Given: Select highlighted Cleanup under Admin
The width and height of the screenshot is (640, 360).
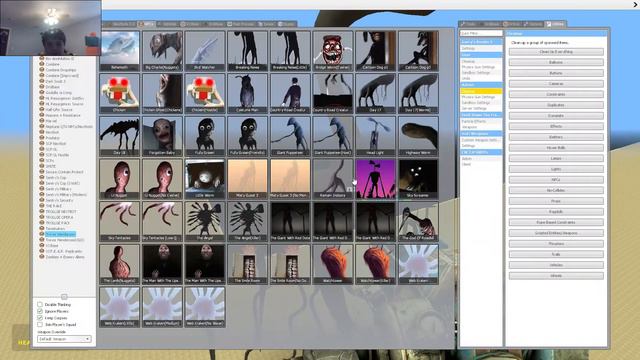Looking at the screenshot, I should (x=481, y=91).
